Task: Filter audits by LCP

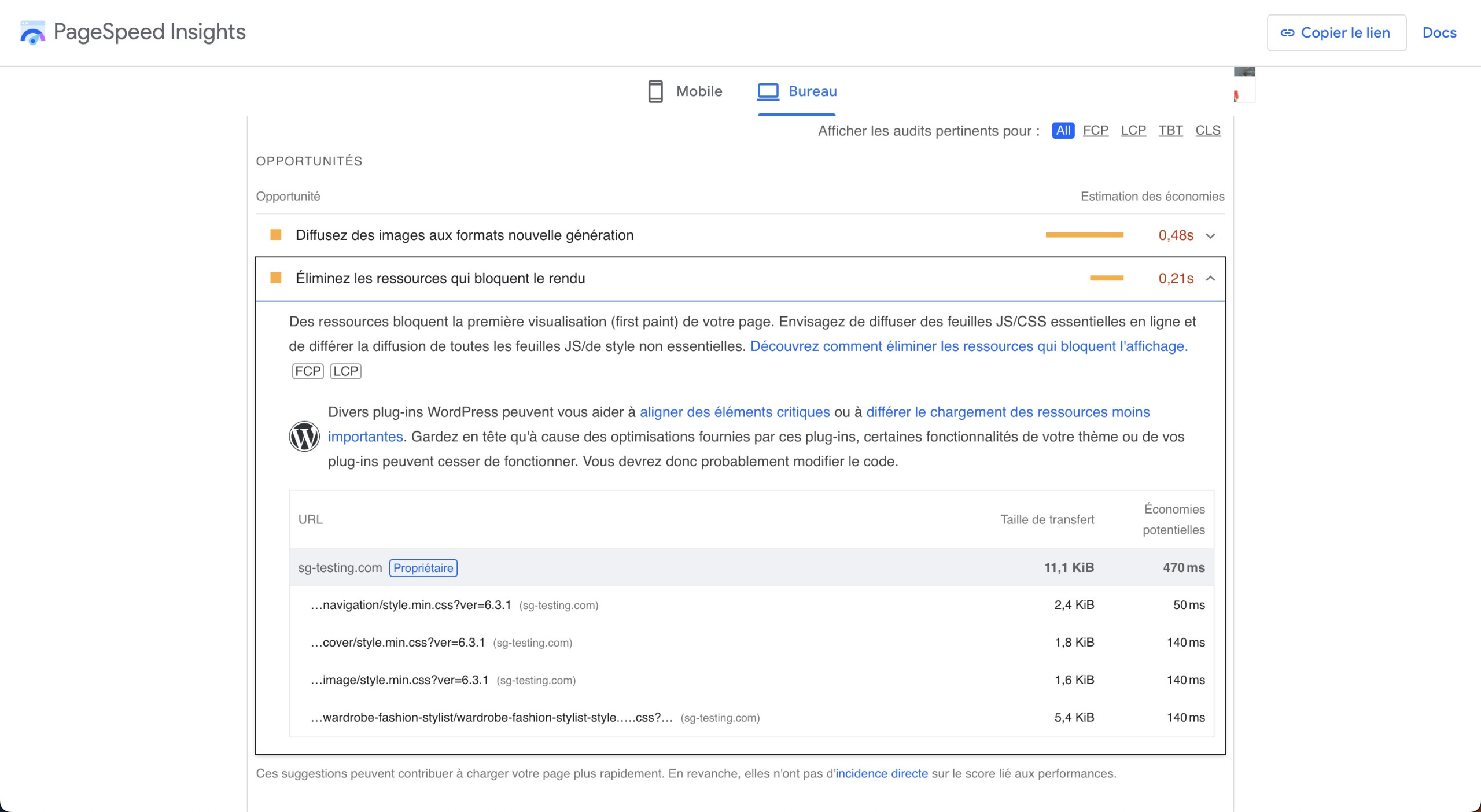Action: [x=1133, y=131]
